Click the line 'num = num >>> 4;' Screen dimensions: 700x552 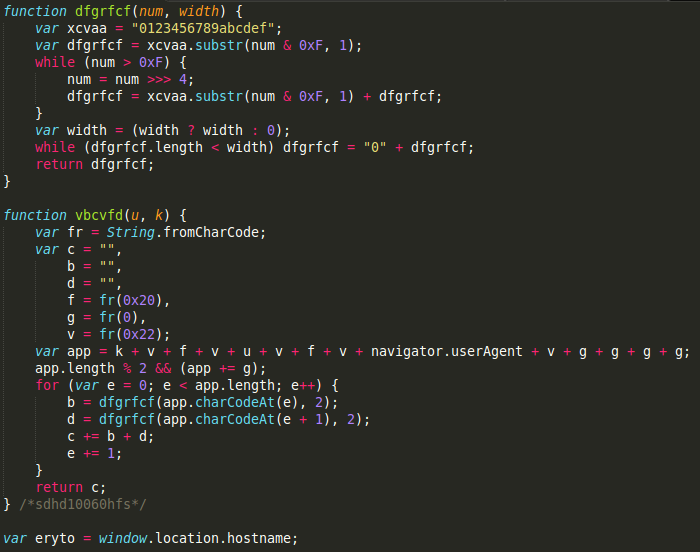point(130,79)
